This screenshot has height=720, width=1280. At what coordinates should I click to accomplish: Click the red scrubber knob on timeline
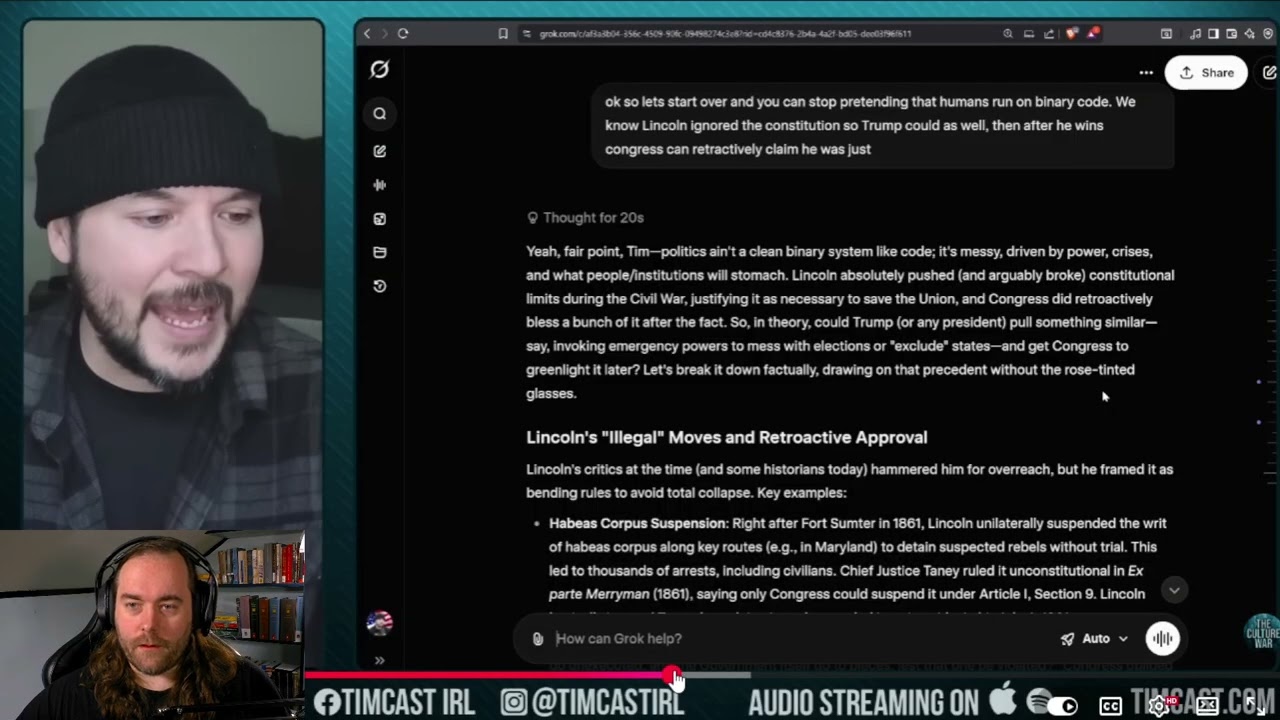click(672, 675)
